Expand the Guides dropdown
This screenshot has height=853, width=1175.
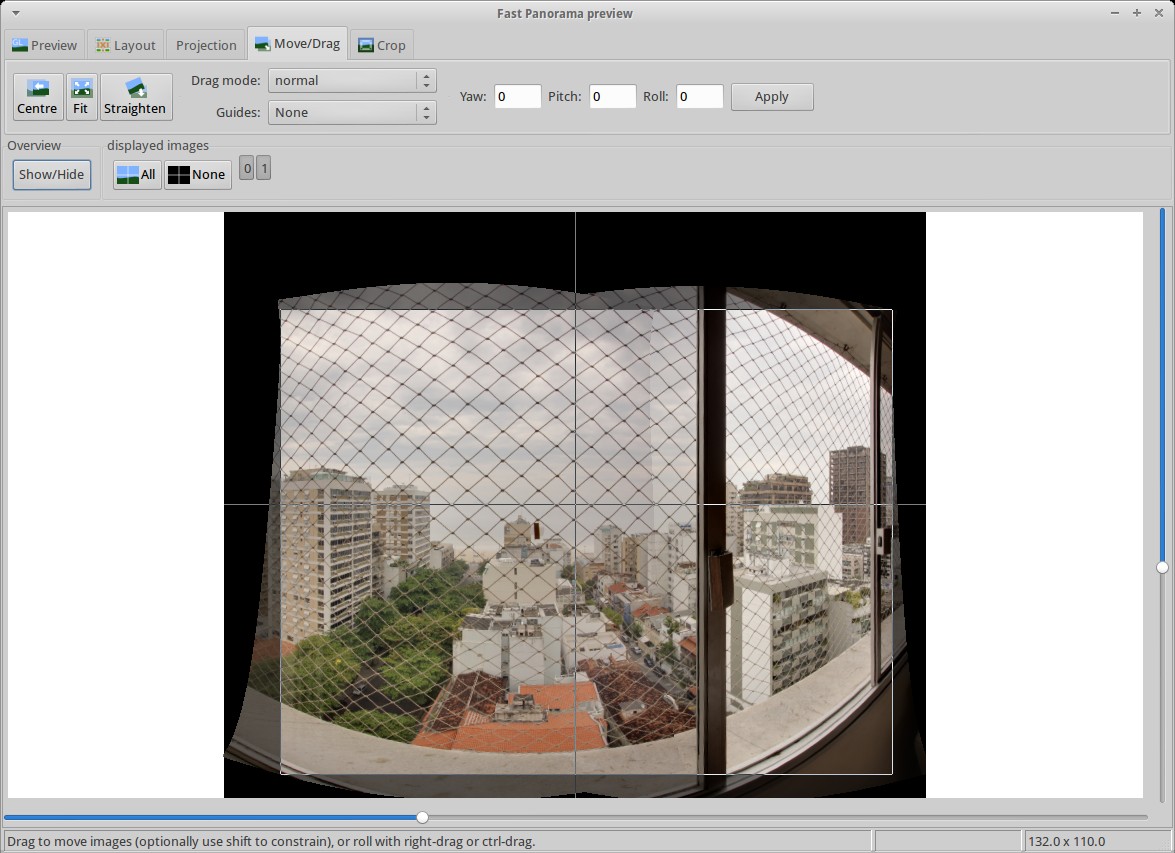coord(352,113)
